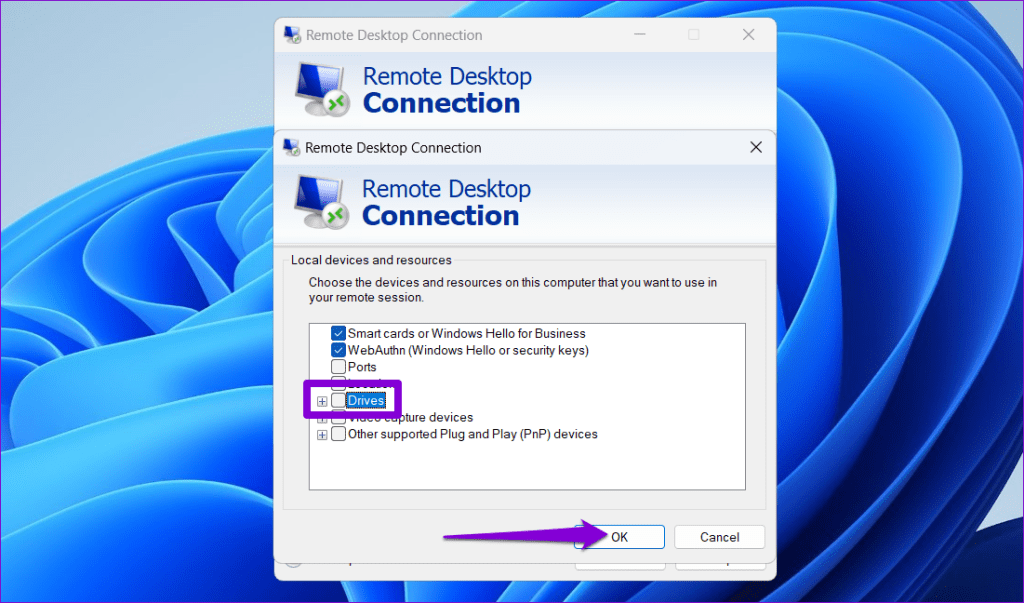Expand Video capture devices entry
Screen dimensions: 1024x603
coord(322,417)
